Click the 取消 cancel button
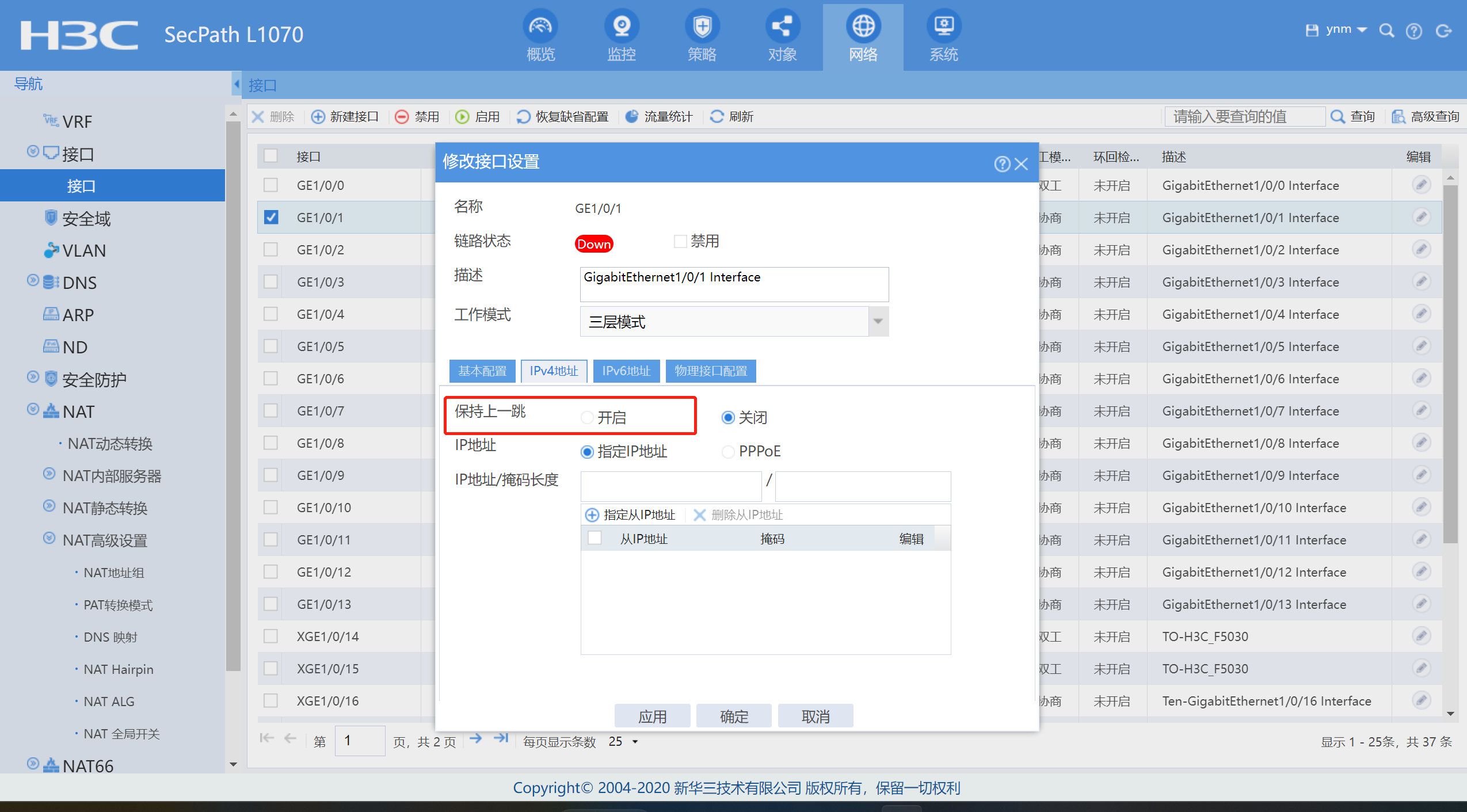 (815, 716)
